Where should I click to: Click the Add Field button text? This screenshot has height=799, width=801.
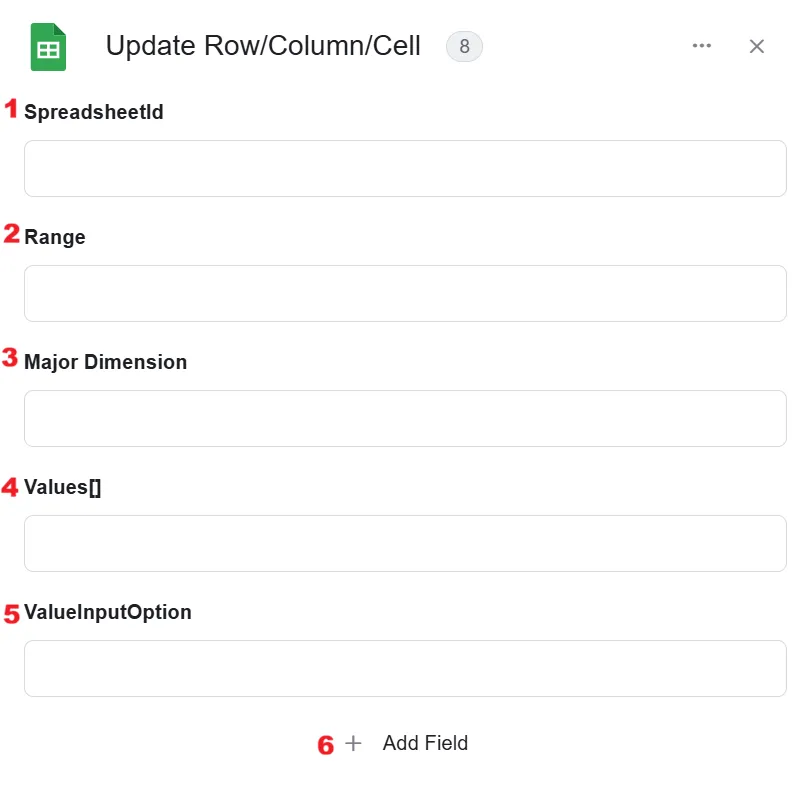425,743
